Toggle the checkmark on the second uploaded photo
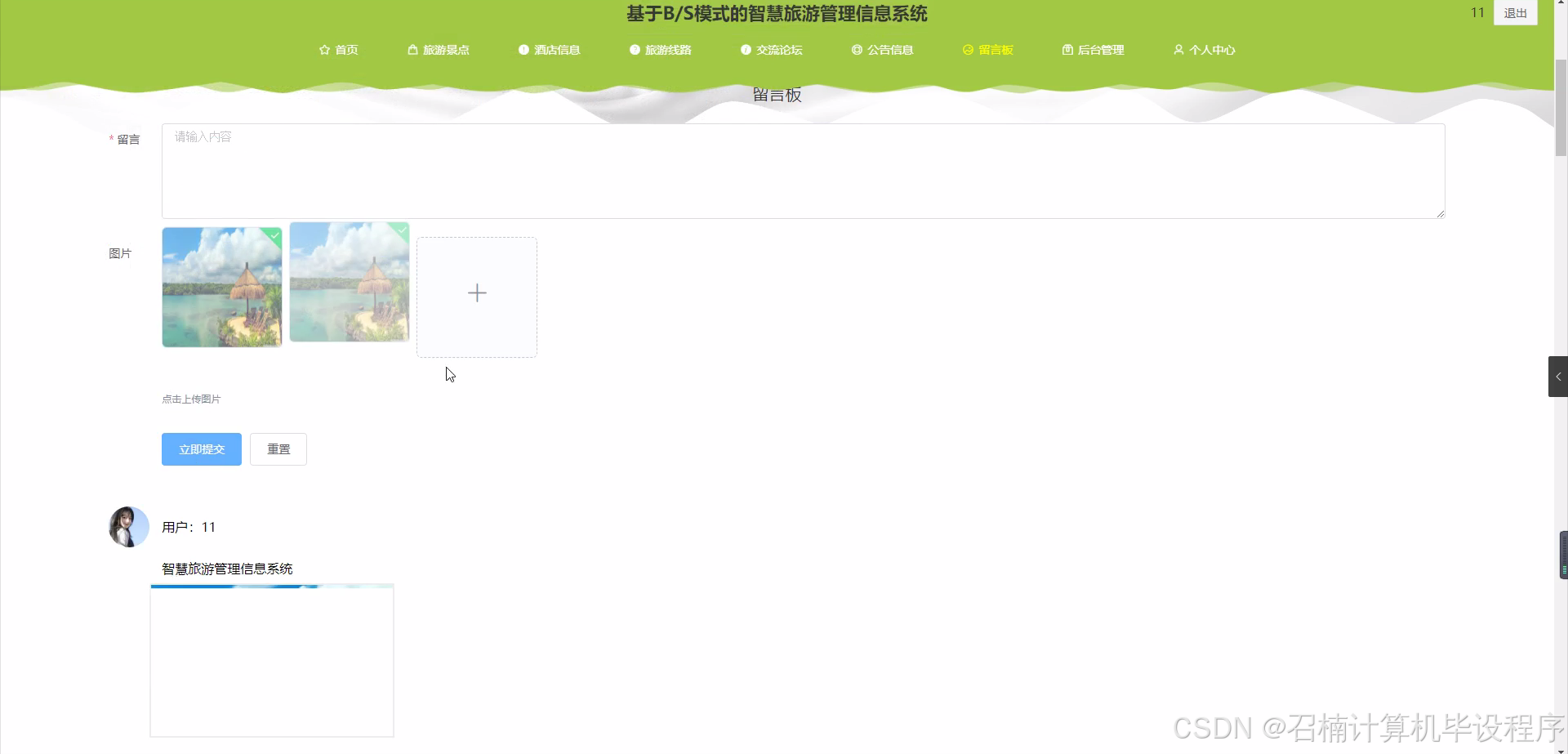 400,232
